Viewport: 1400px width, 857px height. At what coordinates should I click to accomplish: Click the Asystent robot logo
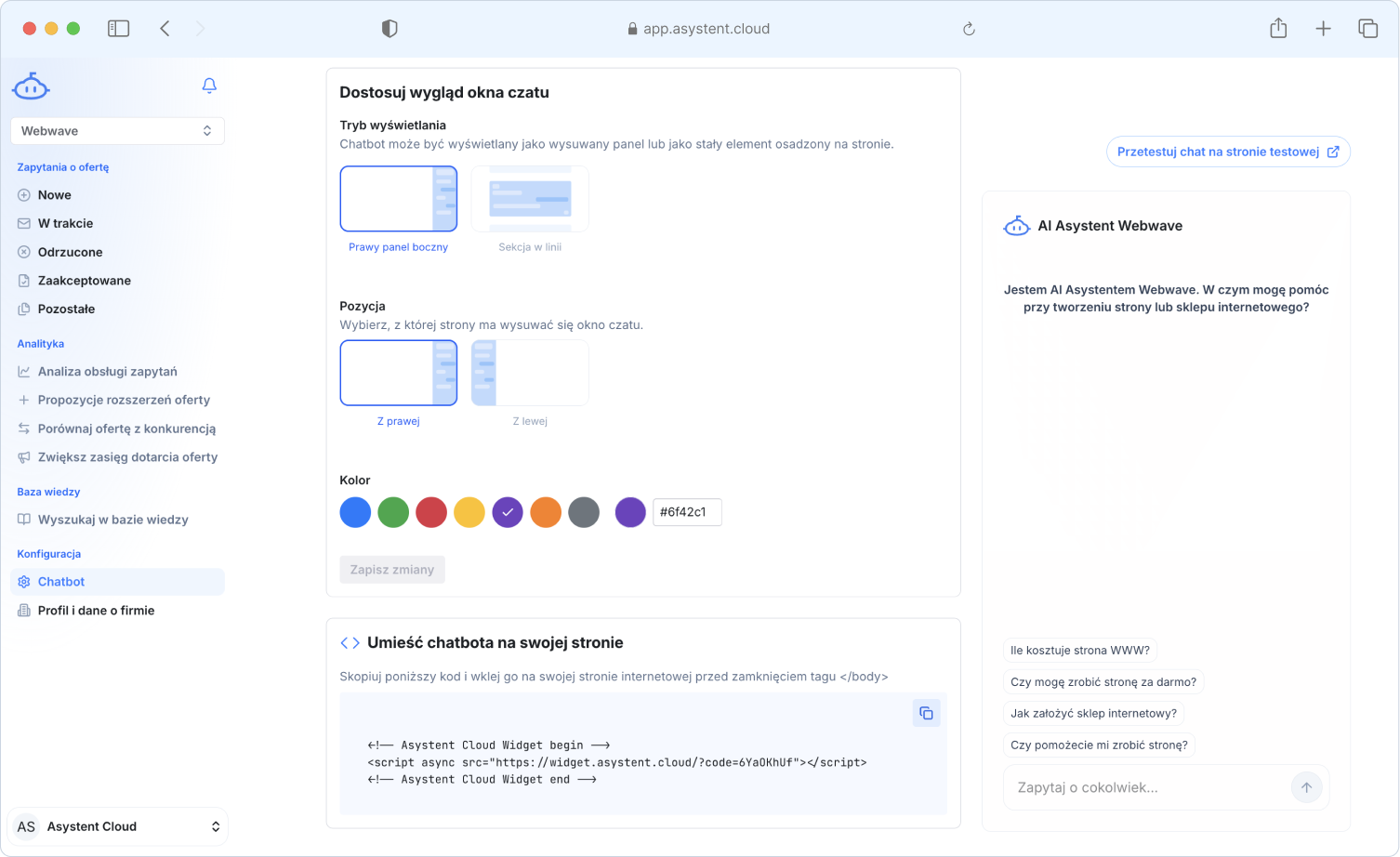(x=31, y=86)
